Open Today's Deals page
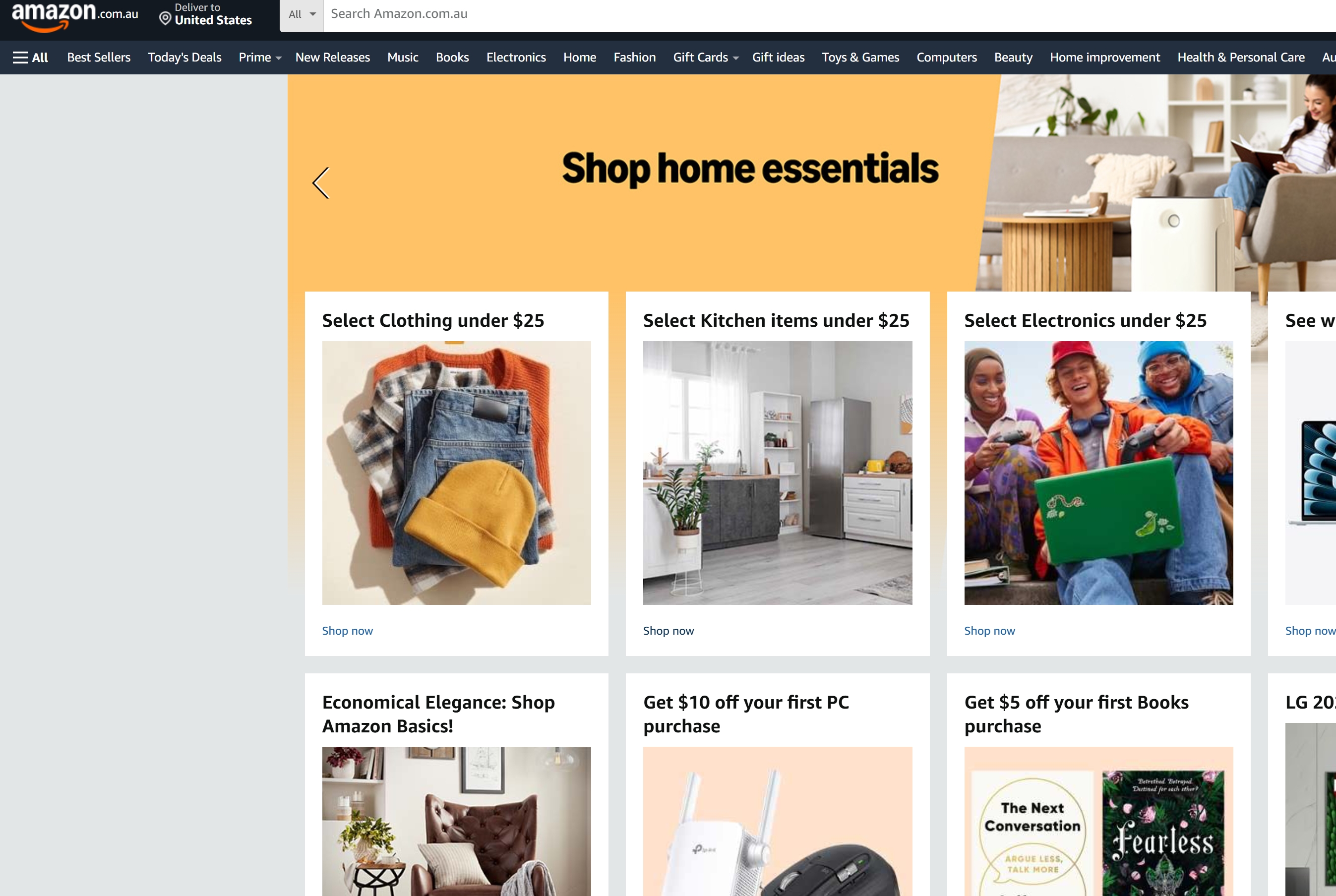The height and width of the screenshot is (896, 1336). tap(184, 57)
